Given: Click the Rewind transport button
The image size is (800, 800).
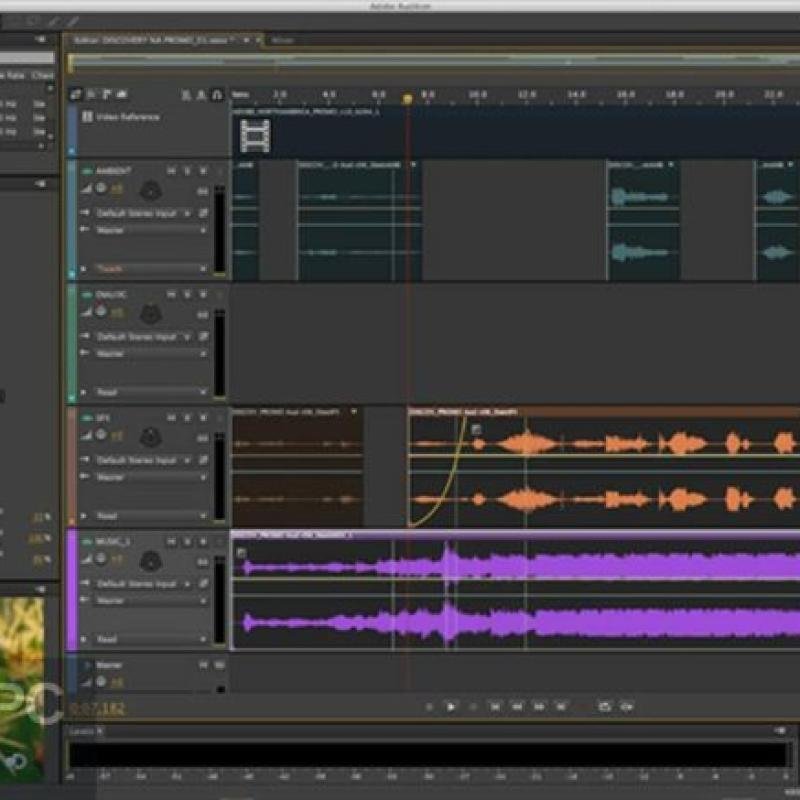Looking at the screenshot, I should pyautogui.click(x=517, y=707).
